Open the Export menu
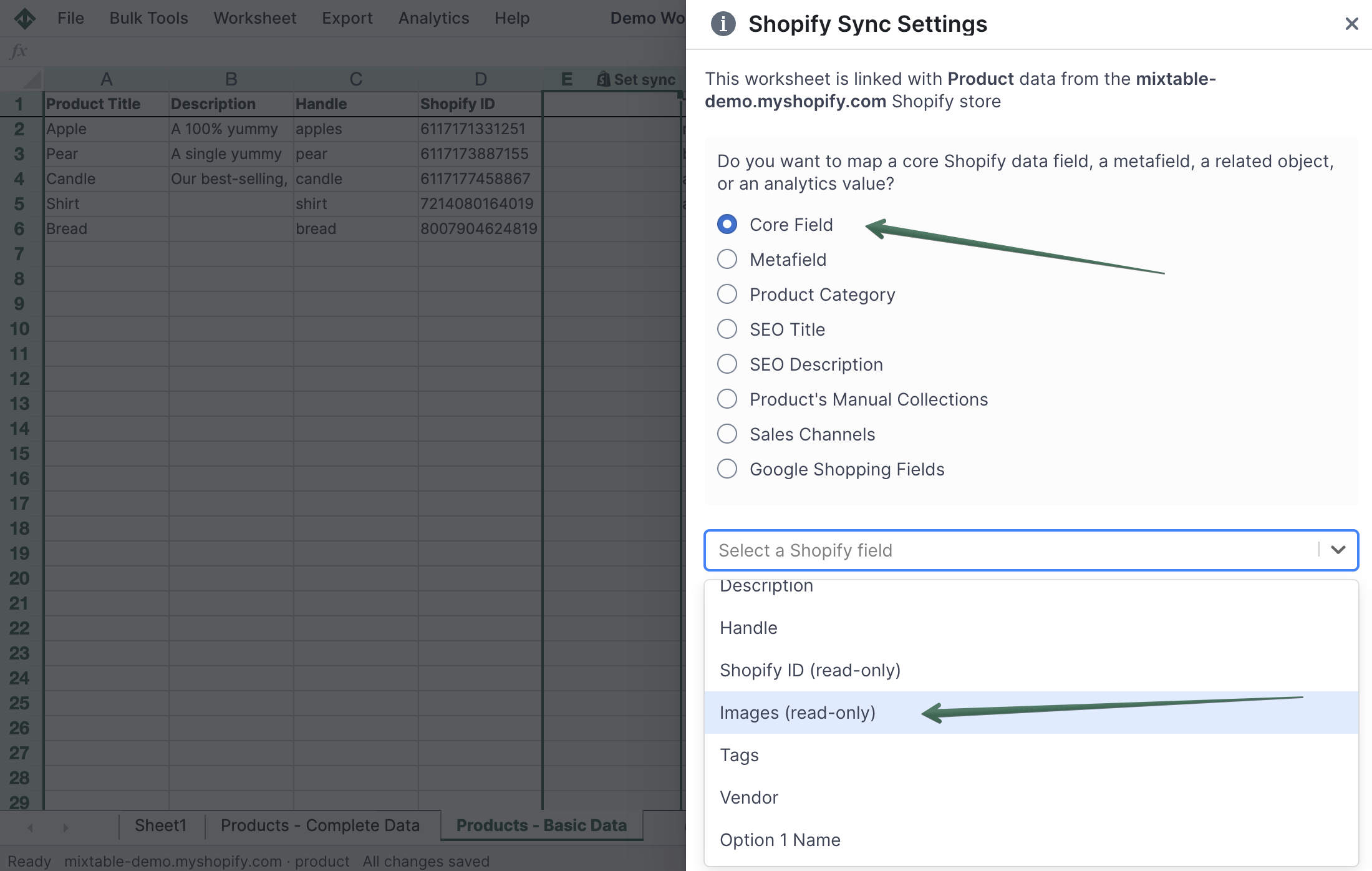This screenshot has height=871, width=1372. coord(347,18)
